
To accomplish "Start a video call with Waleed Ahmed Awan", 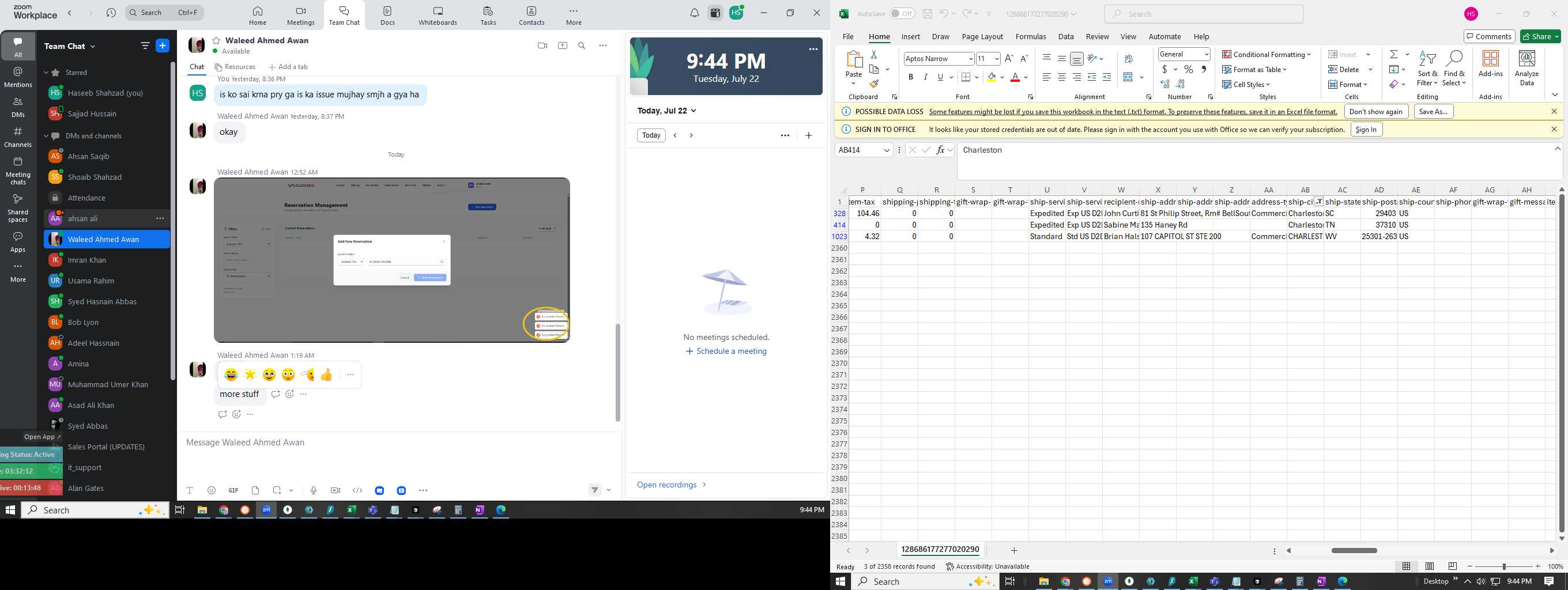I will point(542,46).
